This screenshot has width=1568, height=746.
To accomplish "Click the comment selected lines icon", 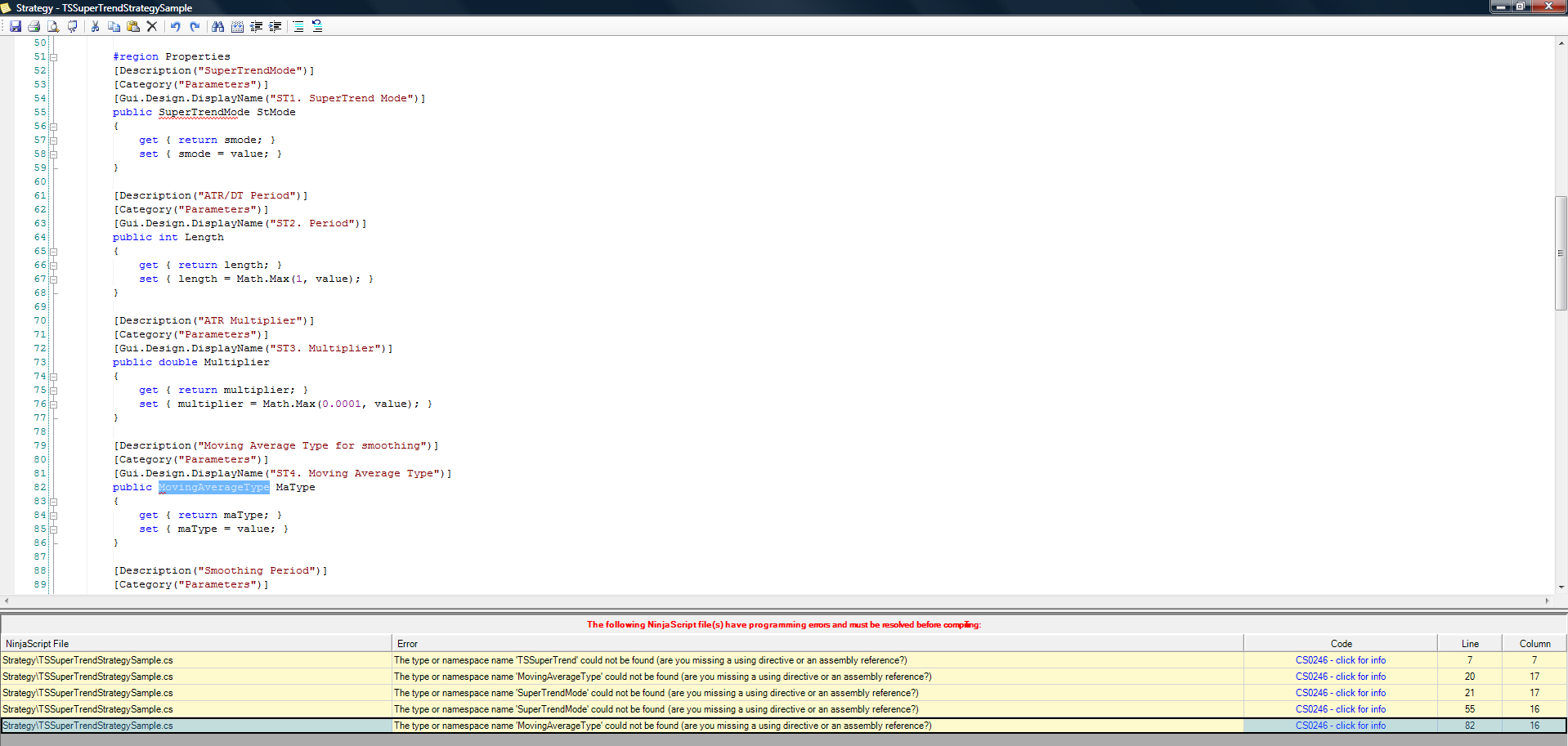I will pyautogui.click(x=298, y=26).
